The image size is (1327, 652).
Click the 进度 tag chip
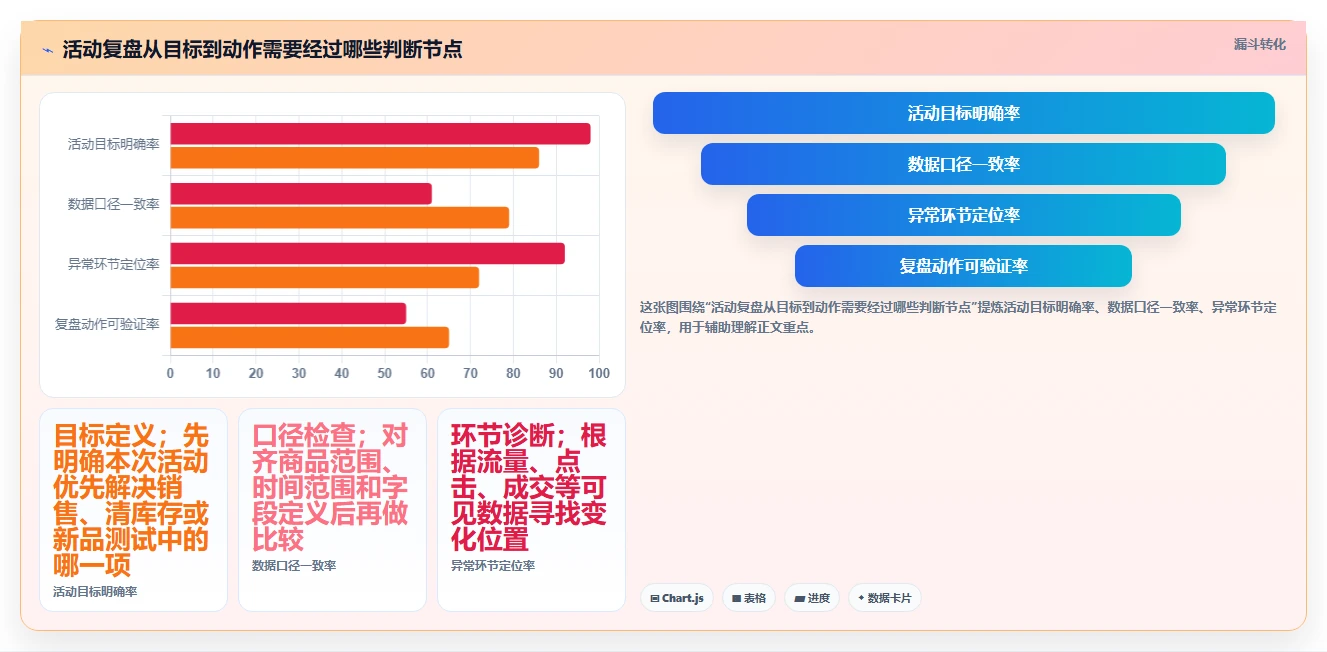click(812, 598)
